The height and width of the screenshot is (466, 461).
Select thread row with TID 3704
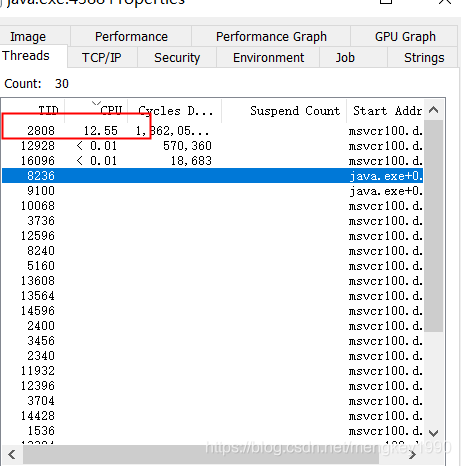[213, 401]
